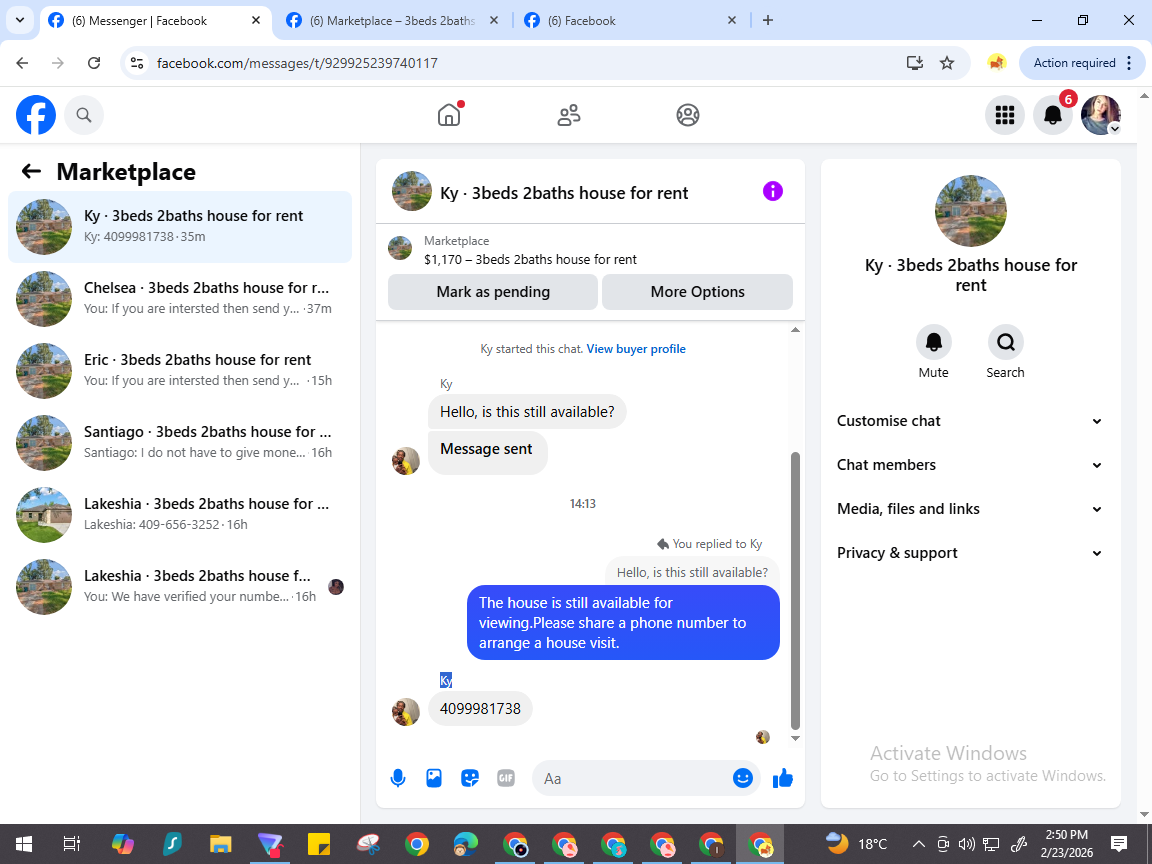Send a thumbs-up like

click(782, 778)
